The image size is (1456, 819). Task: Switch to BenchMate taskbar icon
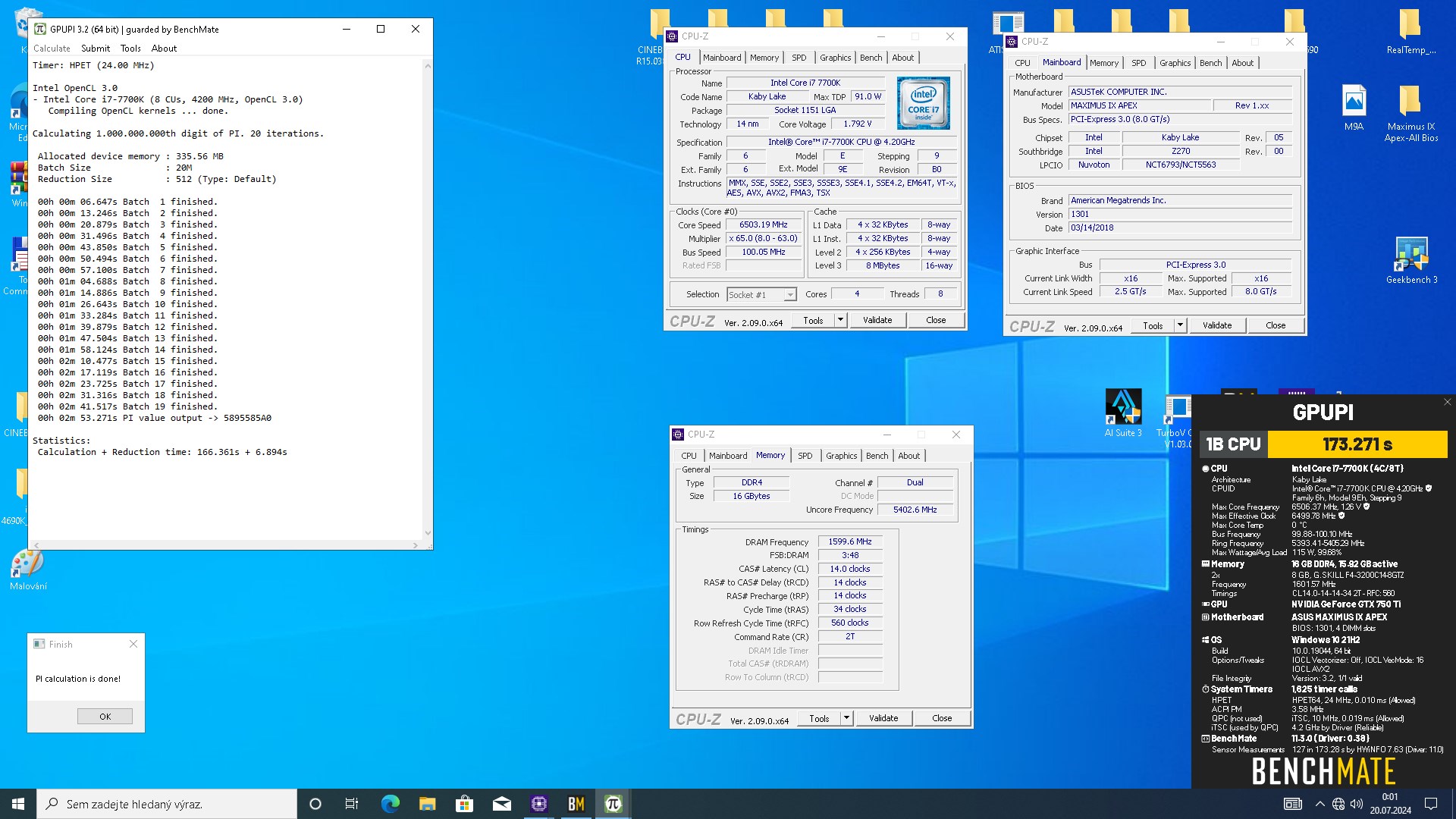click(x=576, y=804)
